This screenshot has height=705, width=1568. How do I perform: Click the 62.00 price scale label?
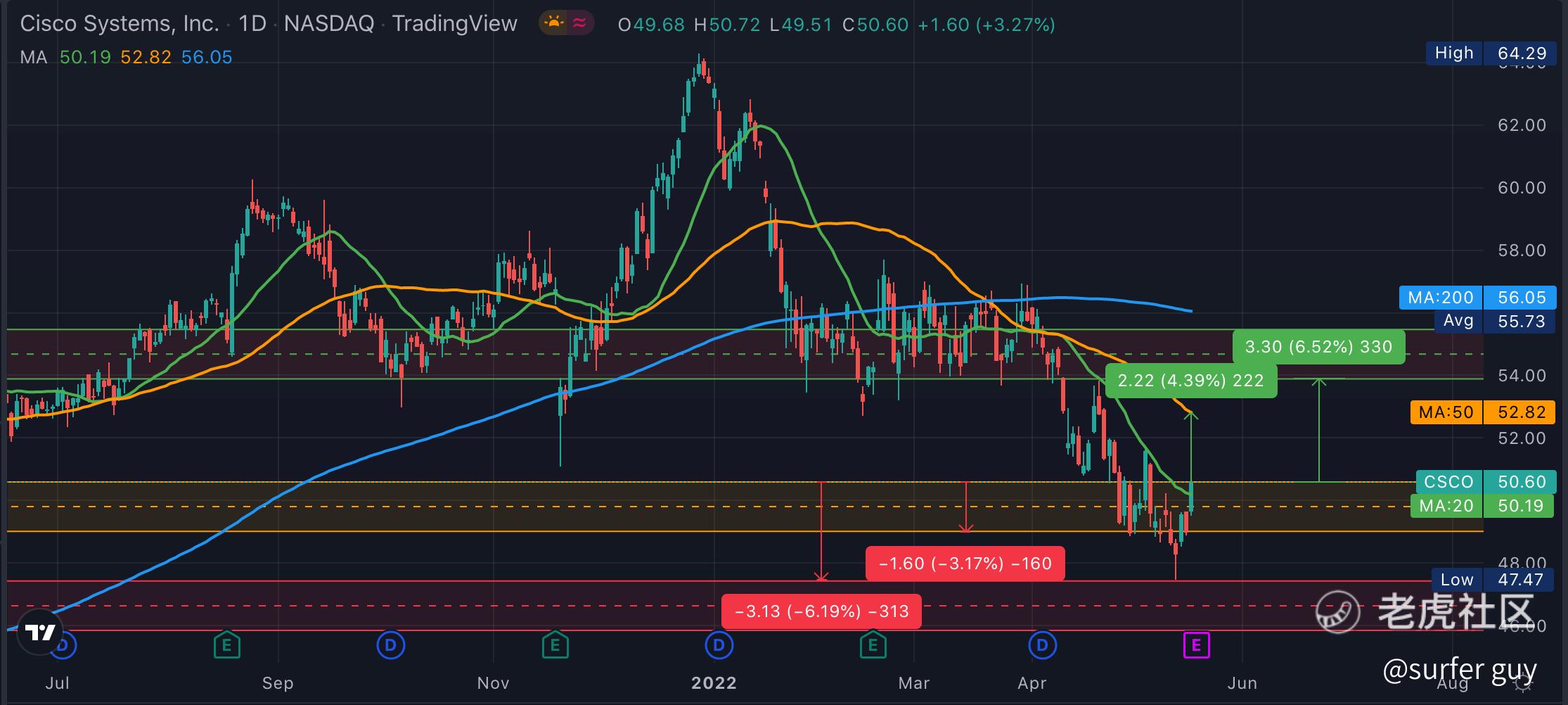point(1522,125)
